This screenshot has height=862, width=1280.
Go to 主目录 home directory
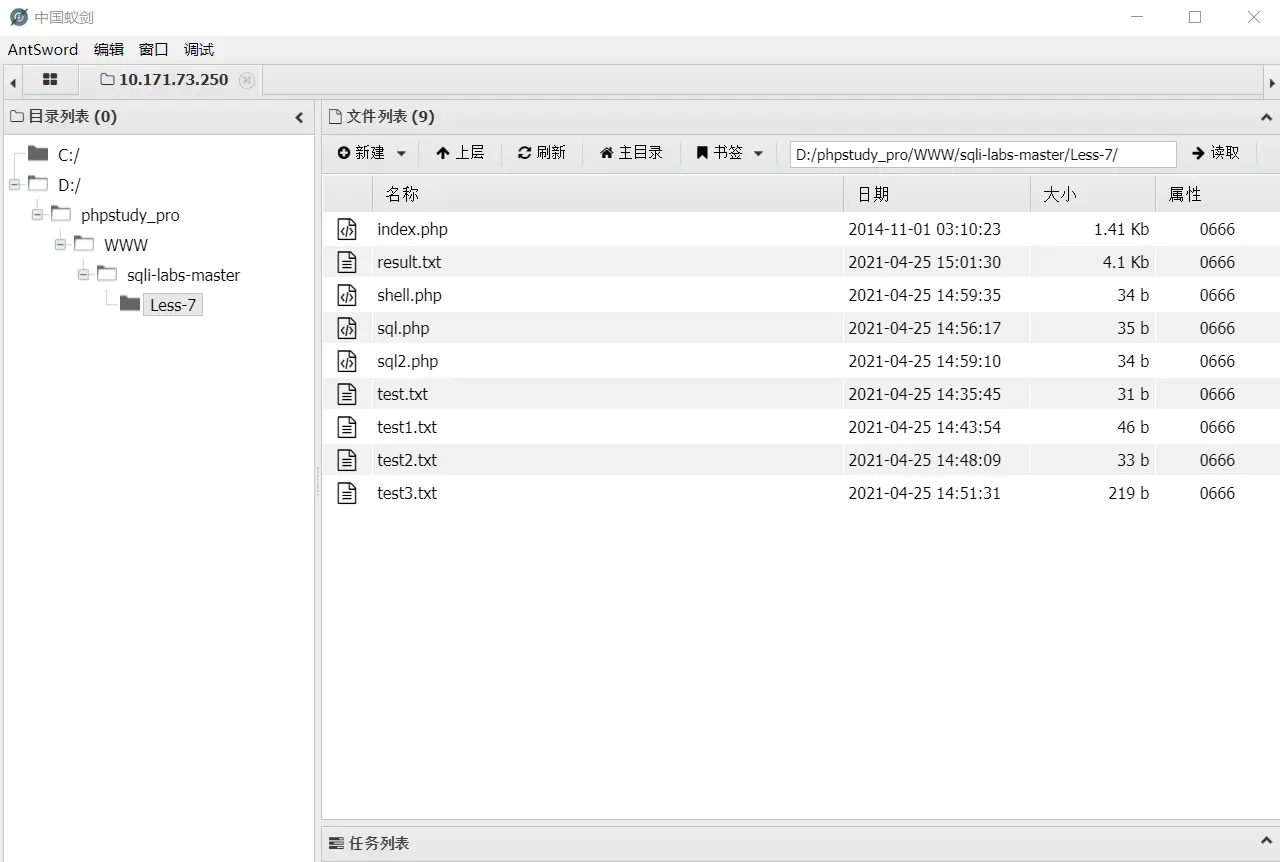(x=631, y=153)
